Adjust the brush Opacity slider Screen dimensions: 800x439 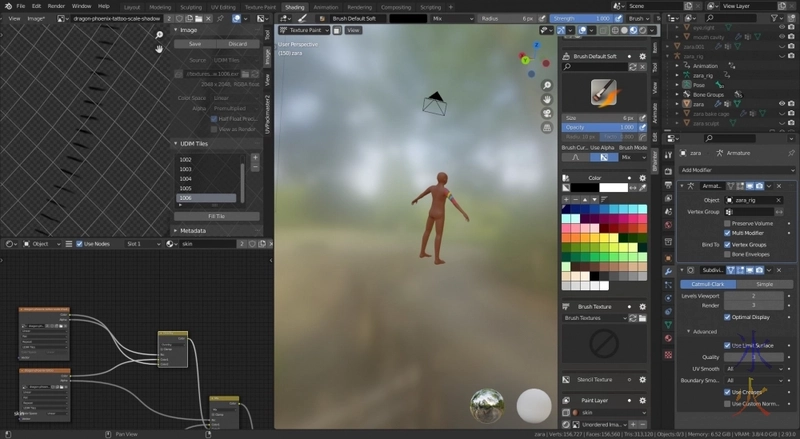[600, 127]
